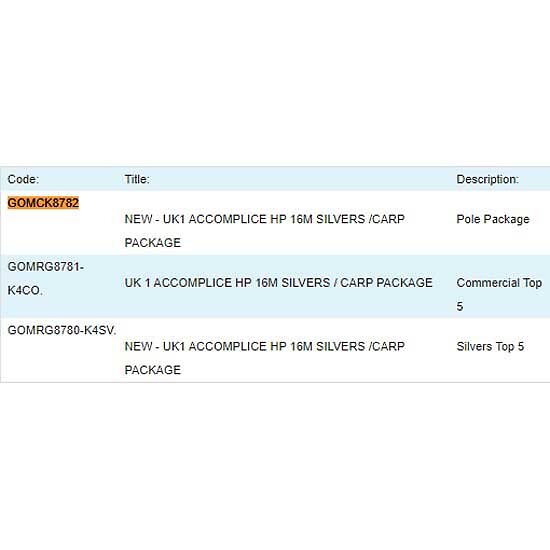The width and height of the screenshot is (550, 550).
Task: Open "UK 1 ACCOMPLICE HP 16M SILVERS / CARP PACKAGE"
Action: click(x=279, y=283)
